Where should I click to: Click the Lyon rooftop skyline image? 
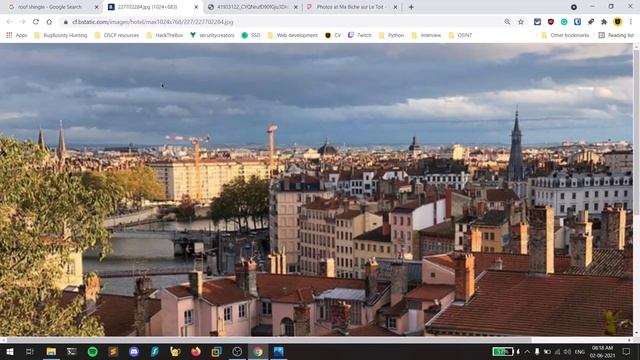316,190
